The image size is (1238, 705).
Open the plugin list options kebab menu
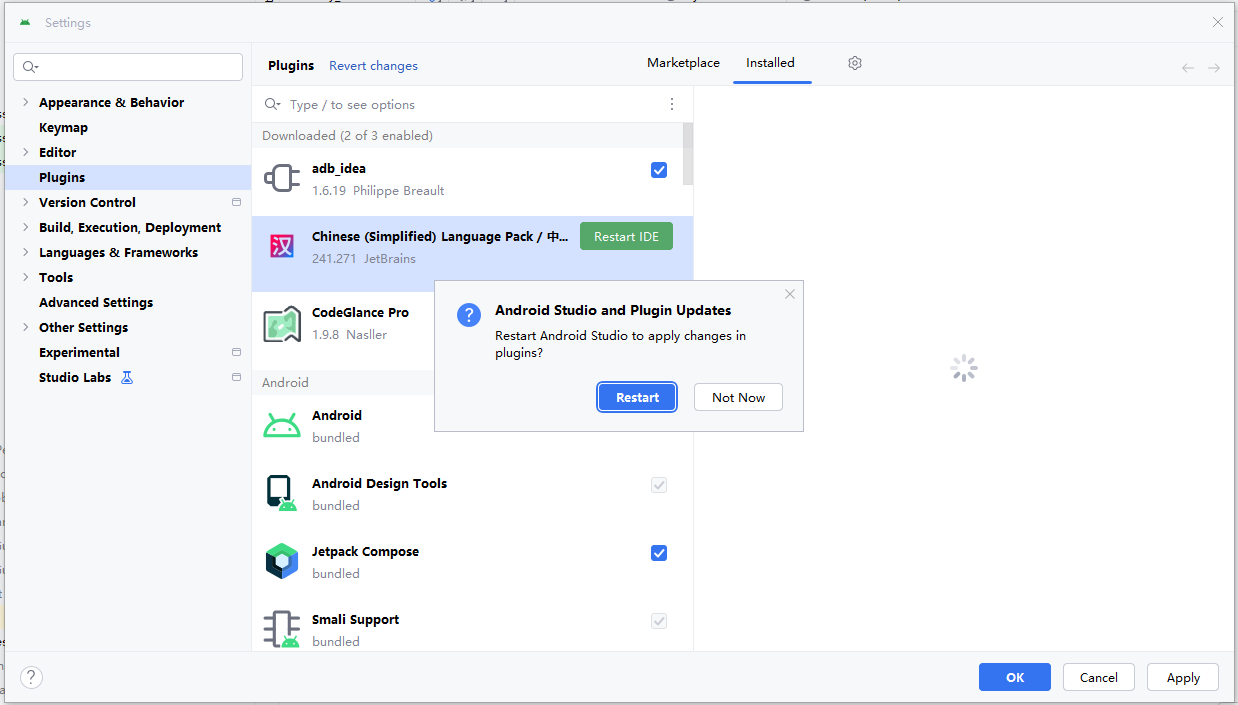(x=672, y=104)
